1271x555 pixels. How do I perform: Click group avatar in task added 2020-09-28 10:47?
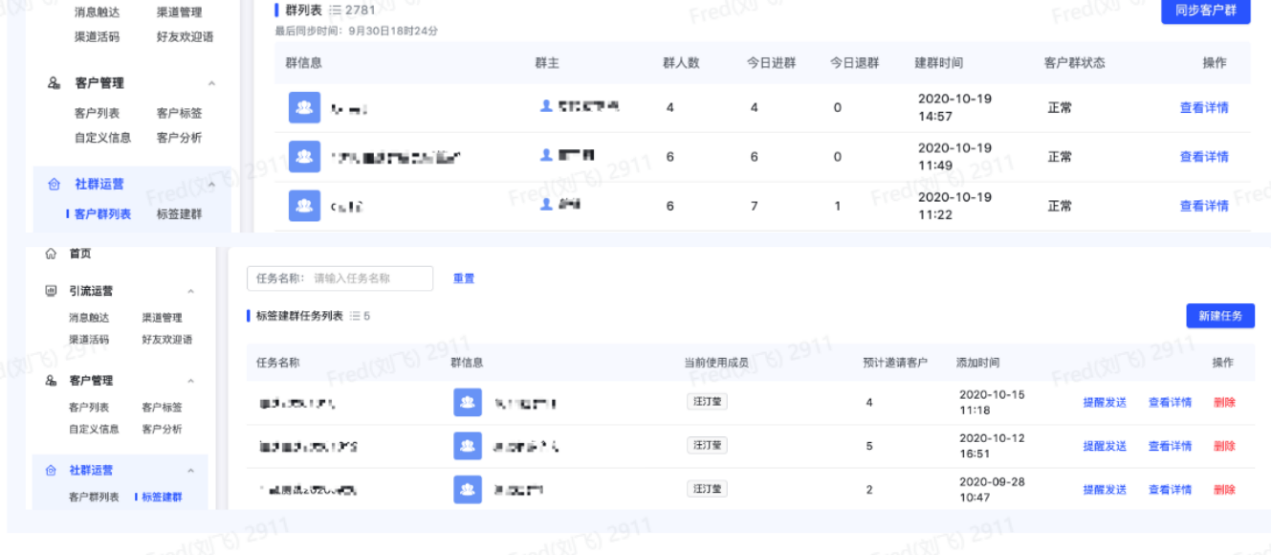pyautogui.click(x=467, y=490)
